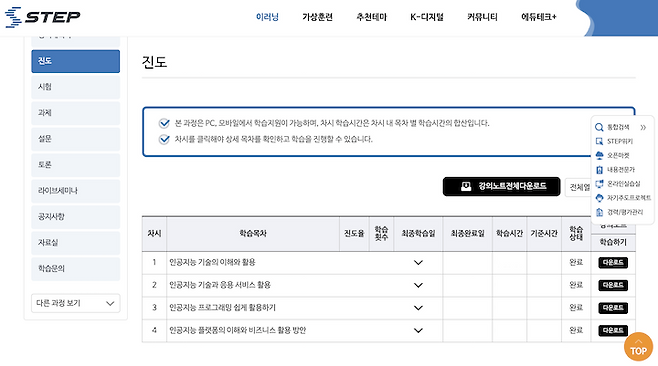Viewport: 658px width, 366px height.
Task: Click the 학습시간 column header
Action: point(509,233)
